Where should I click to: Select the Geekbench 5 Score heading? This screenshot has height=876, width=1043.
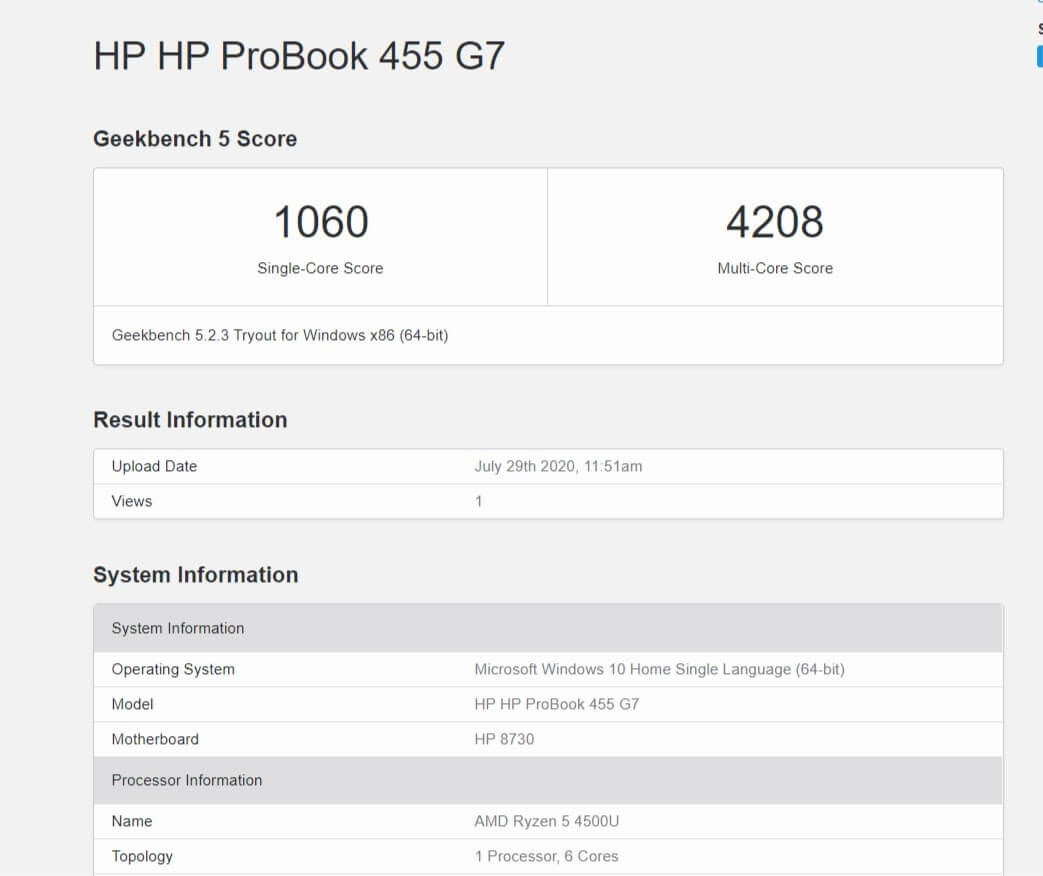(195, 138)
